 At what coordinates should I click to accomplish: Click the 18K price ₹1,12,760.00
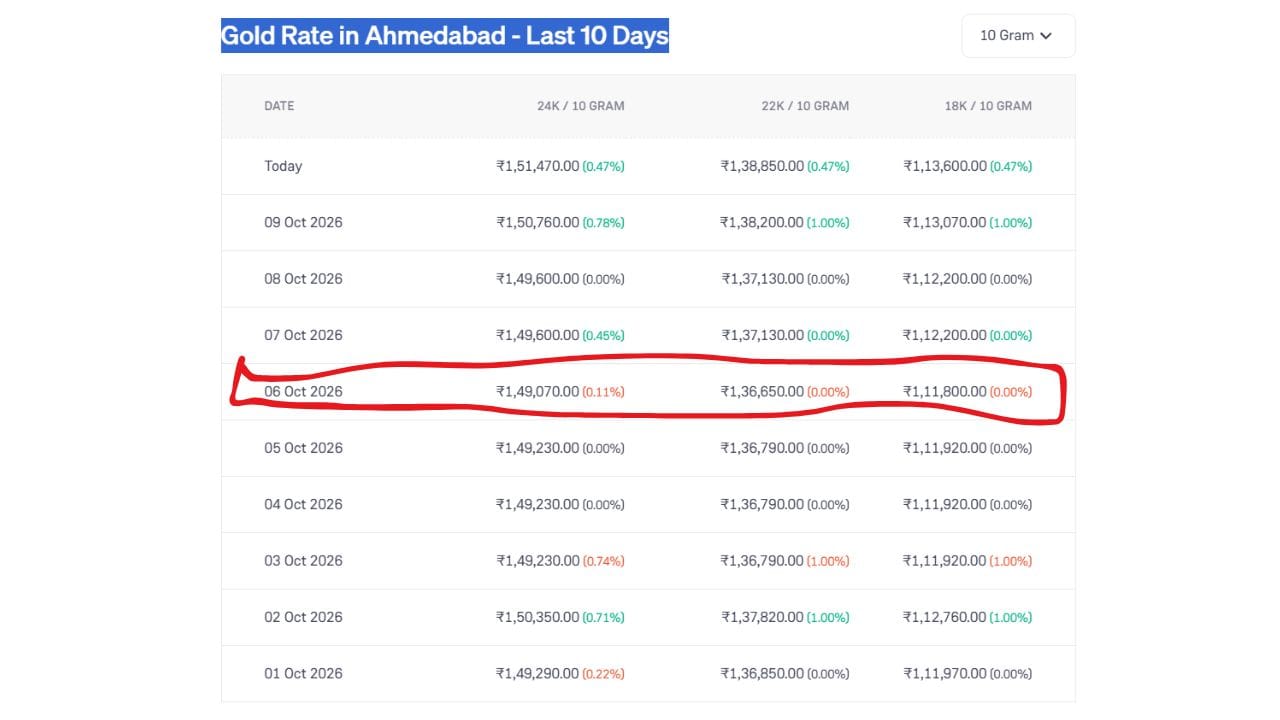[x=945, y=617]
